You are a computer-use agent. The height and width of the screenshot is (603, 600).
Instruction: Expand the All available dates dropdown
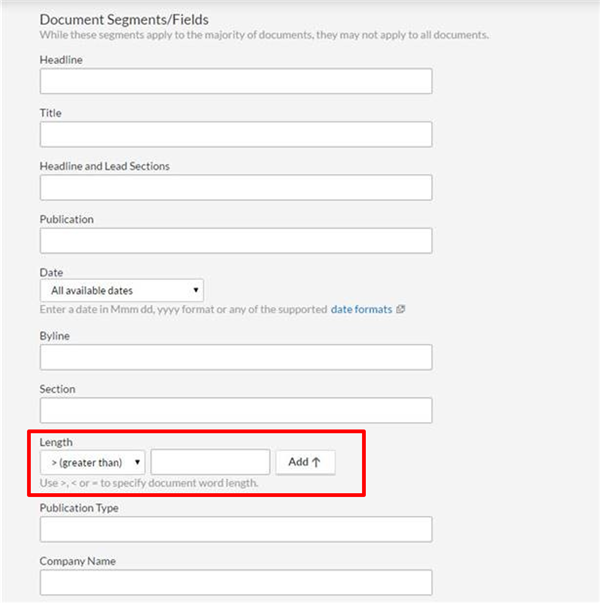122,290
